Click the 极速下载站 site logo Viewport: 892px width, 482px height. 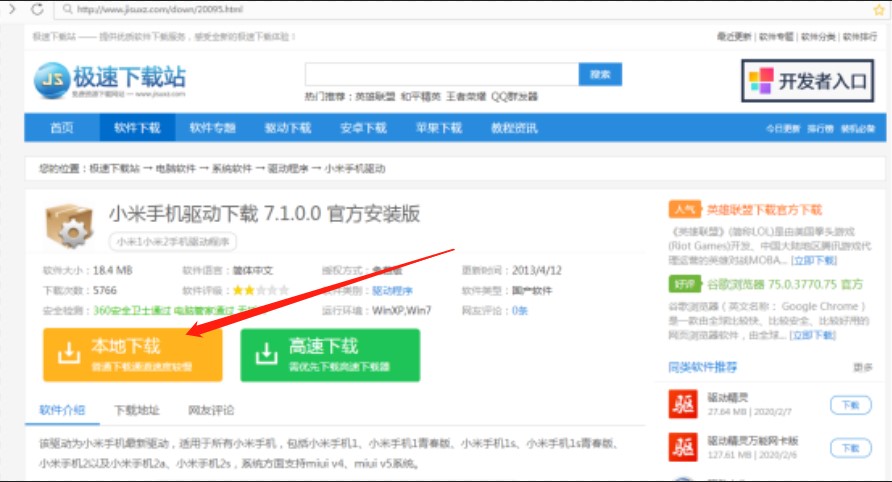pos(109,81)
